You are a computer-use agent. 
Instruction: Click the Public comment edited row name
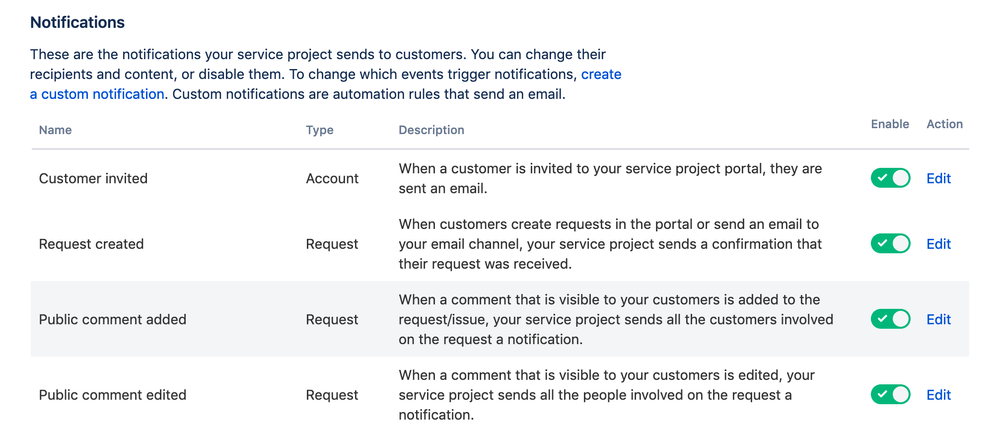112,394
